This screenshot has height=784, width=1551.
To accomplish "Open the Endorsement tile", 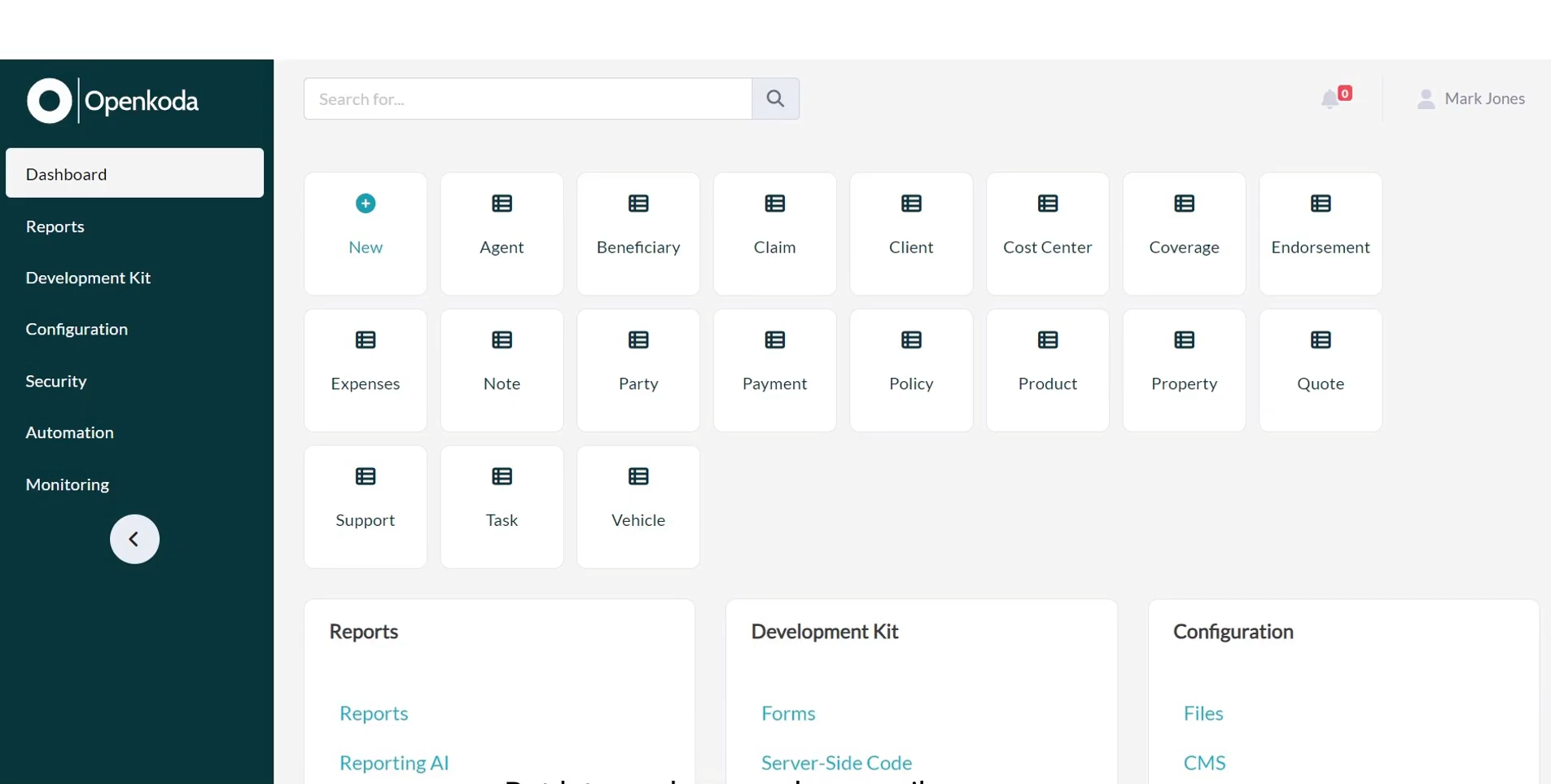I will 1320,233.
